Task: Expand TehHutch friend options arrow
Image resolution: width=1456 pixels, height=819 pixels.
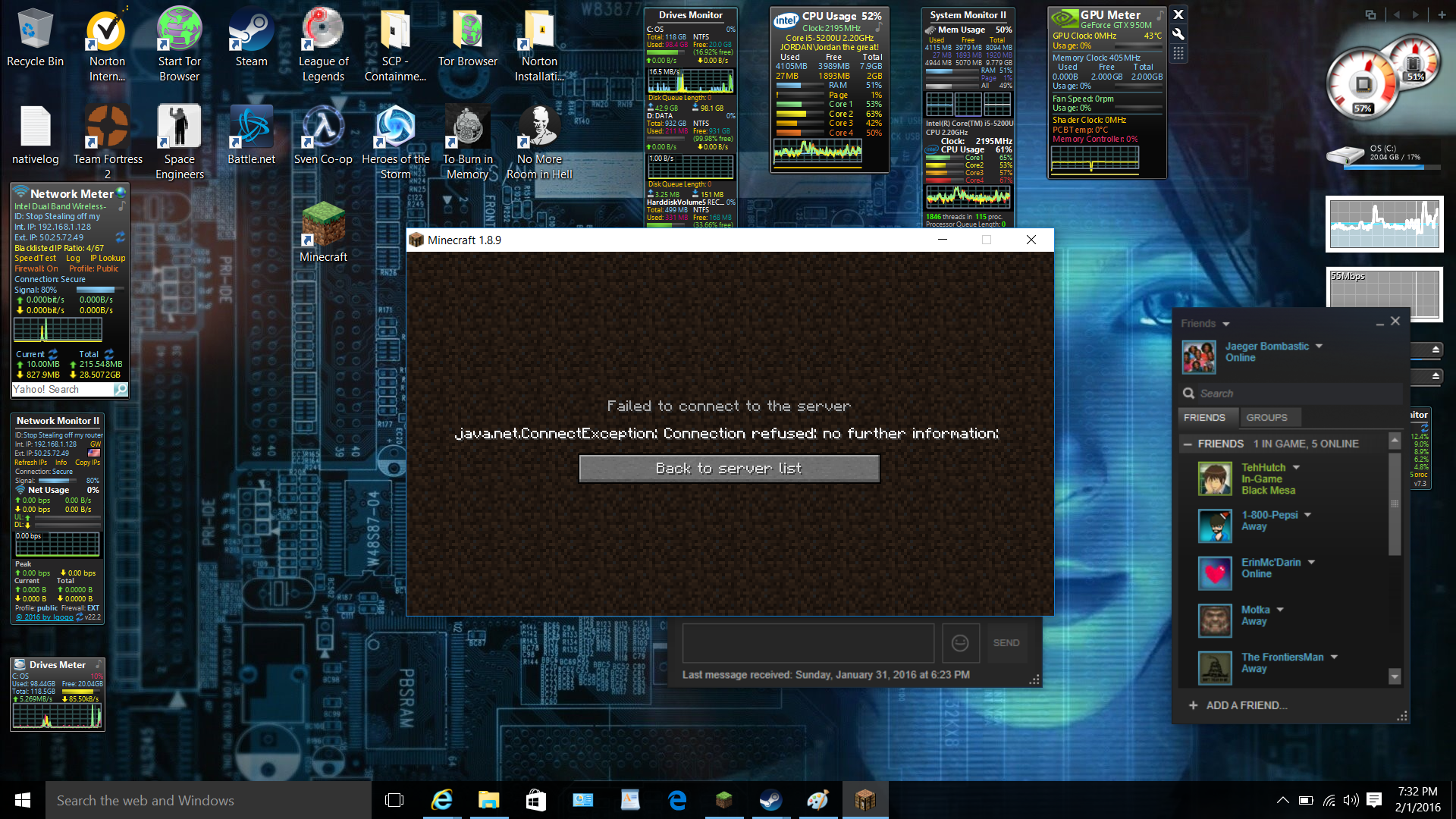Action: point(1296,467)
